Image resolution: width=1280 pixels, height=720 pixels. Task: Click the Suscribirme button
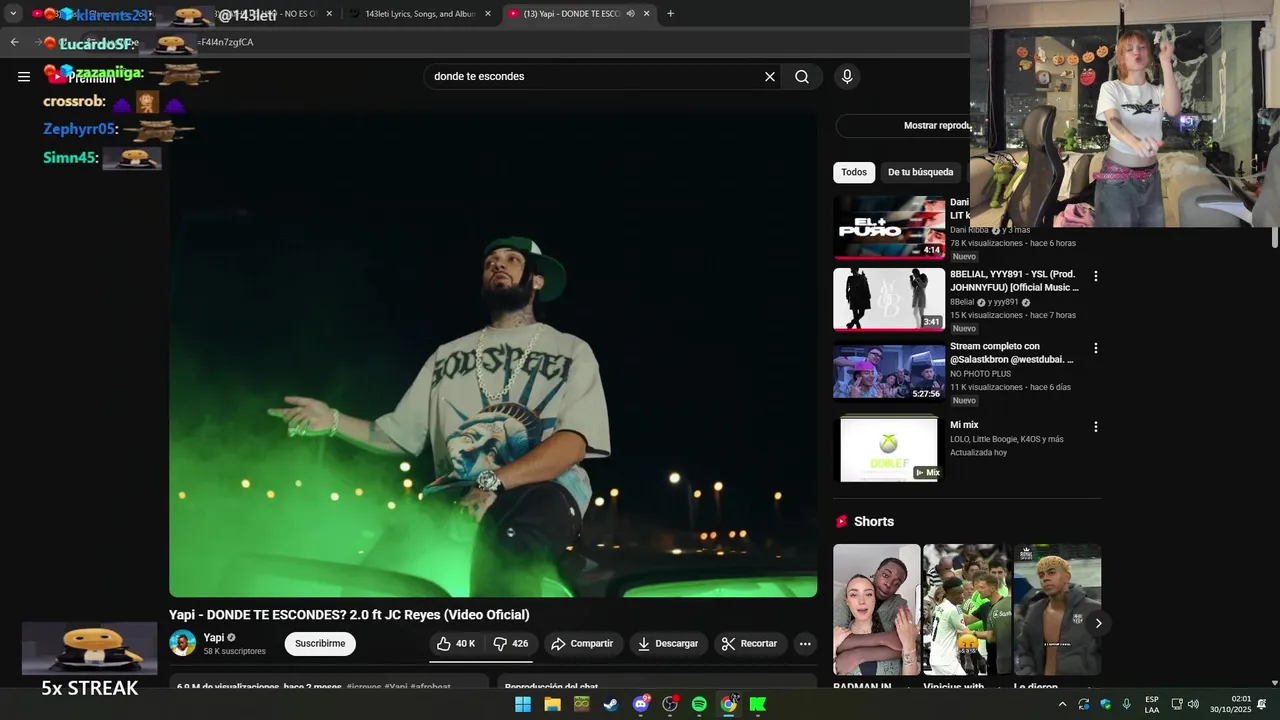(320, 644)
